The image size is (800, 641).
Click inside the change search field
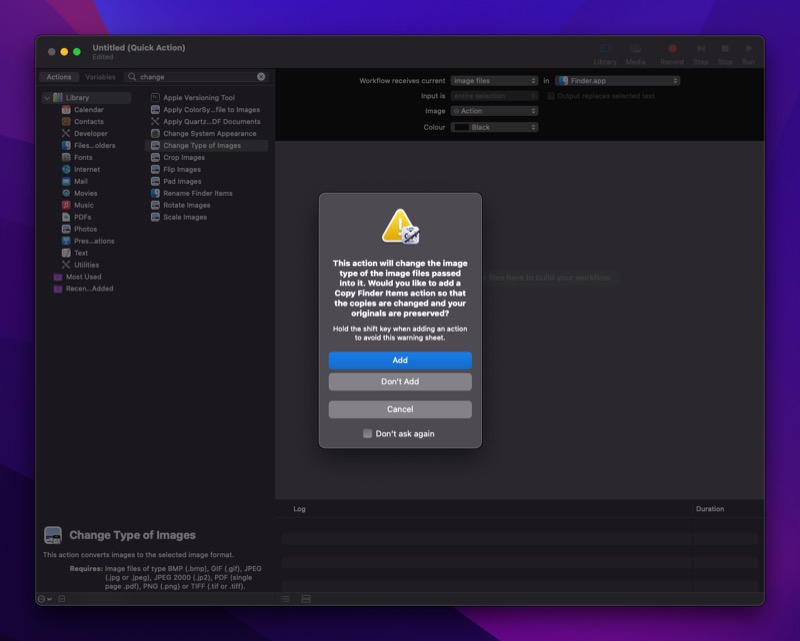(195, 76)
